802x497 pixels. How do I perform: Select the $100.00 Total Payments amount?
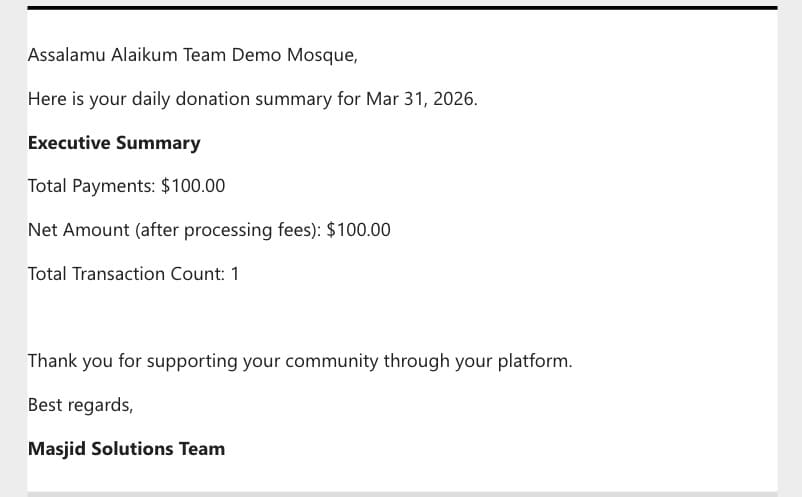tap(193, 186)
